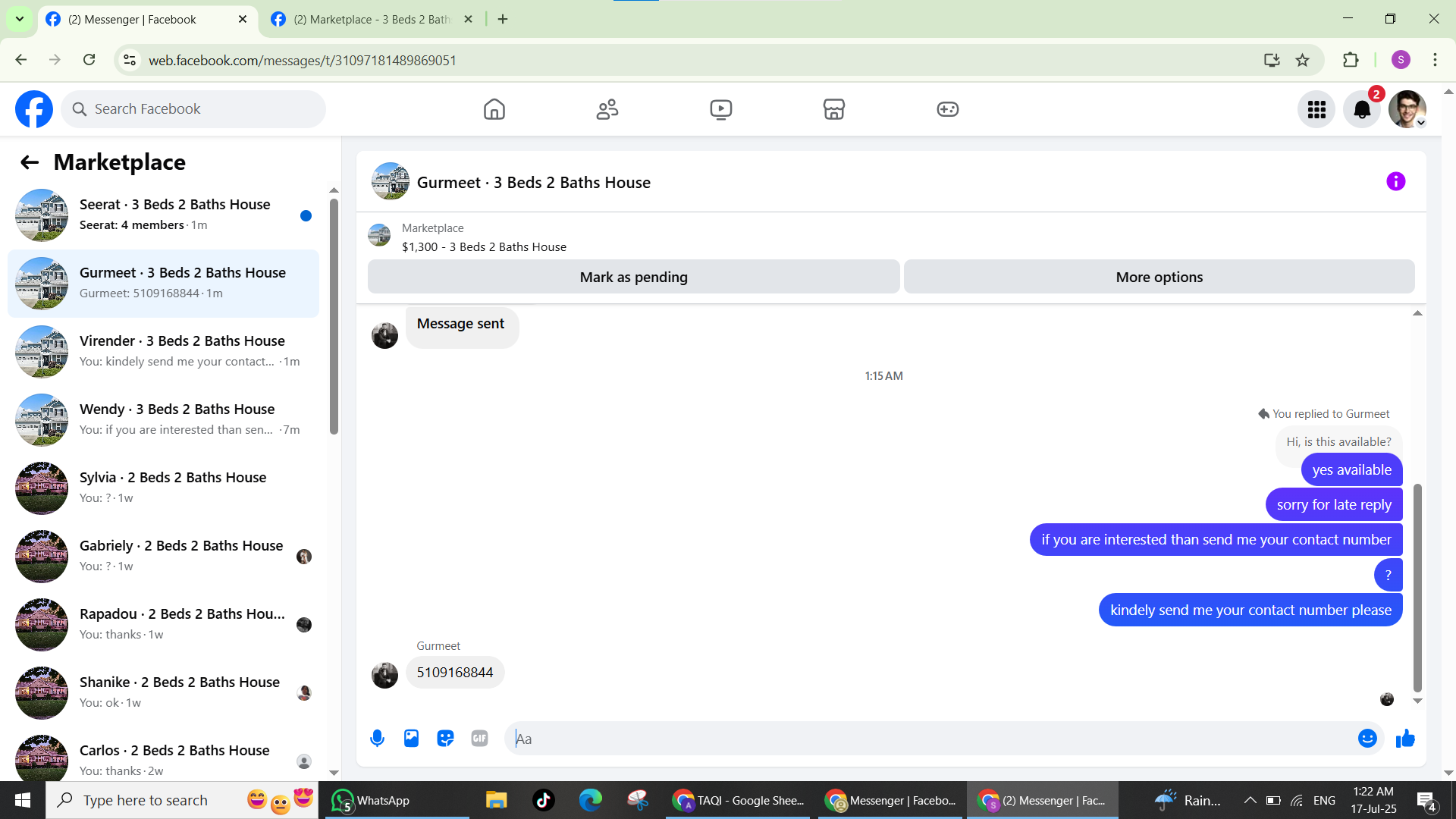The width and height of the screenshot is (1456, 819).
Task: Open the Sylvia 2 Beds 2 Baths conversation
Action: pos(163,488)
